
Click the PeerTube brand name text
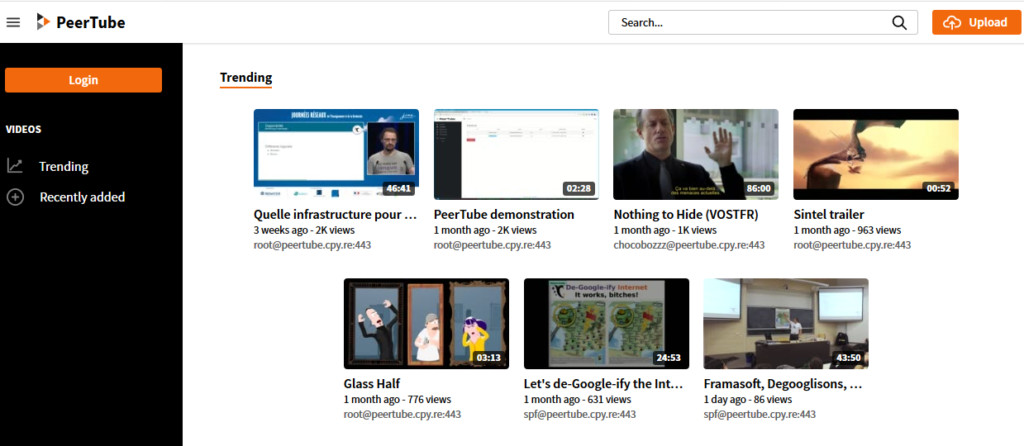point(91,23)
